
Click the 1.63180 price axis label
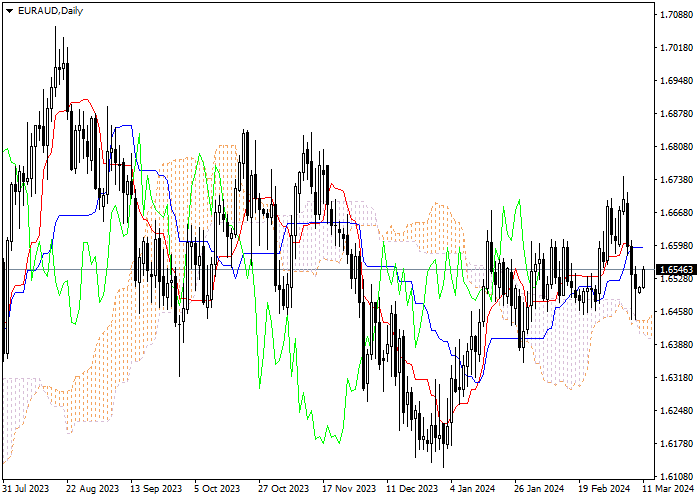(x=676, y=378)
